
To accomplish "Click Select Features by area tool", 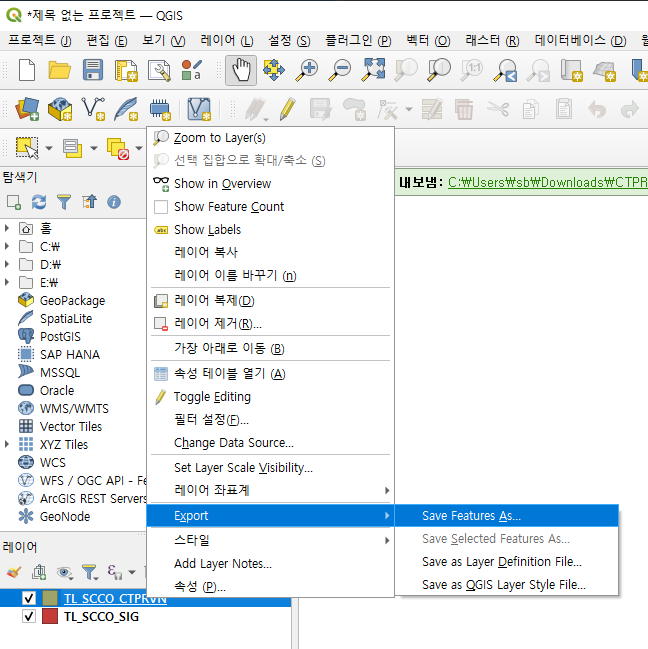I will pos(27,148).
